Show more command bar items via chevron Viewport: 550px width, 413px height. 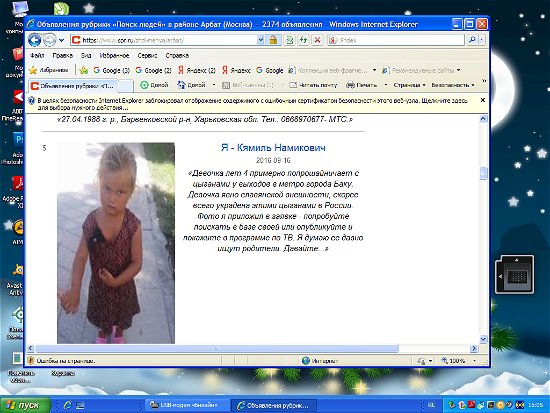pos(484,81)
